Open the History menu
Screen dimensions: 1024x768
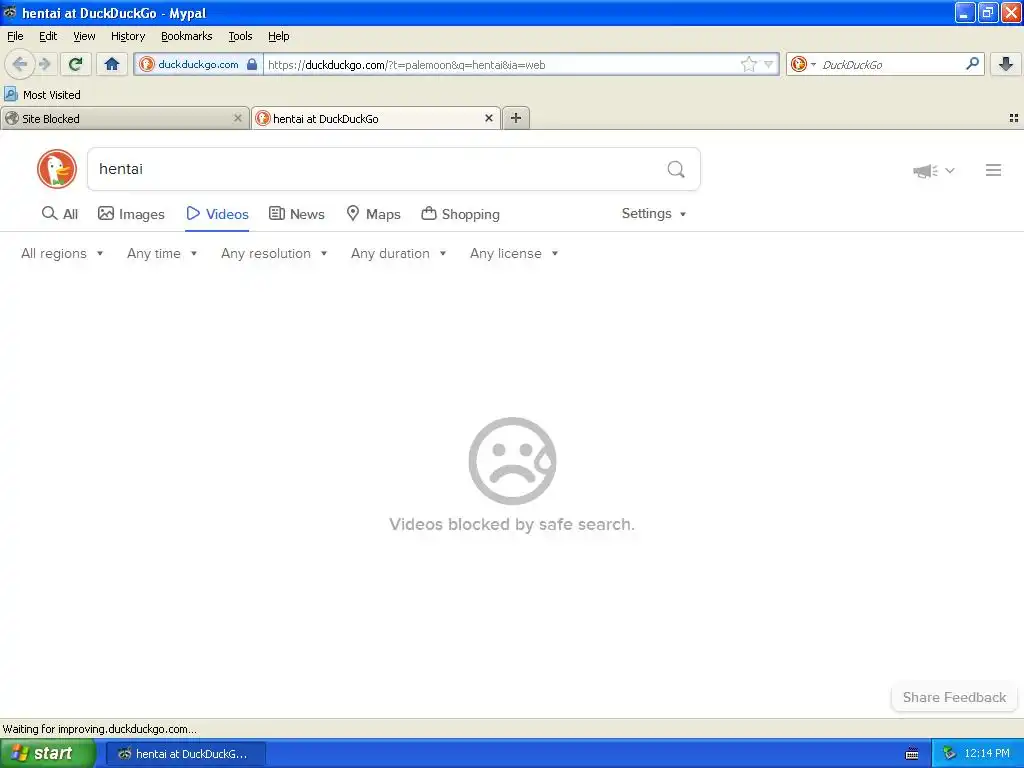click(x=128, y=36)
